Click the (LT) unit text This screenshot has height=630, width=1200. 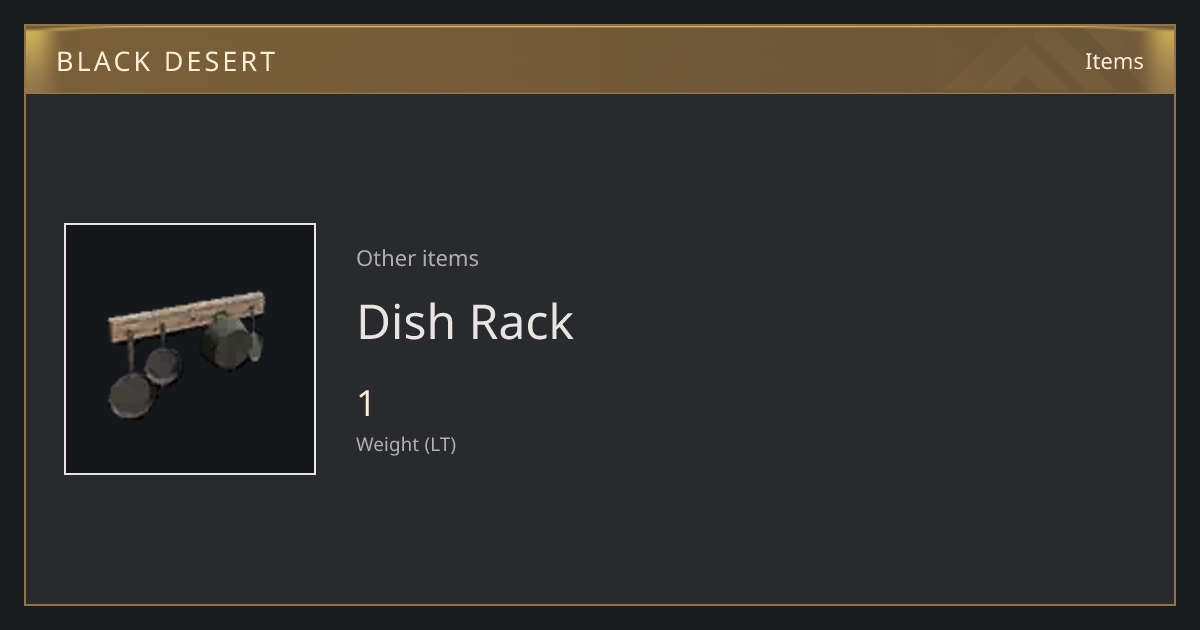click(440, 444)
